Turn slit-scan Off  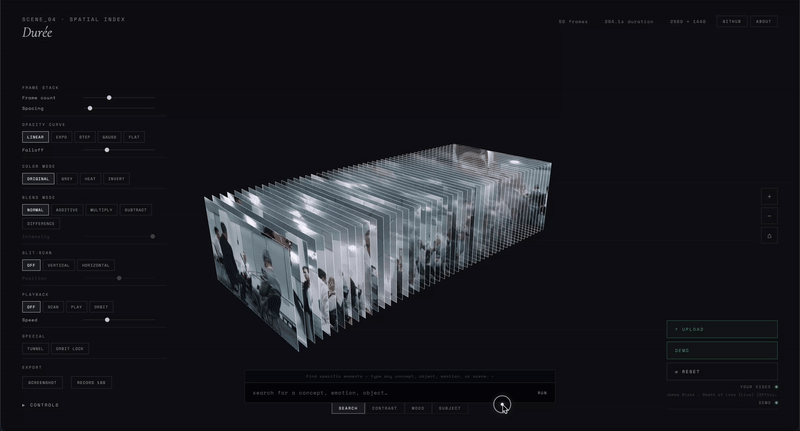[x=31, y=265]
